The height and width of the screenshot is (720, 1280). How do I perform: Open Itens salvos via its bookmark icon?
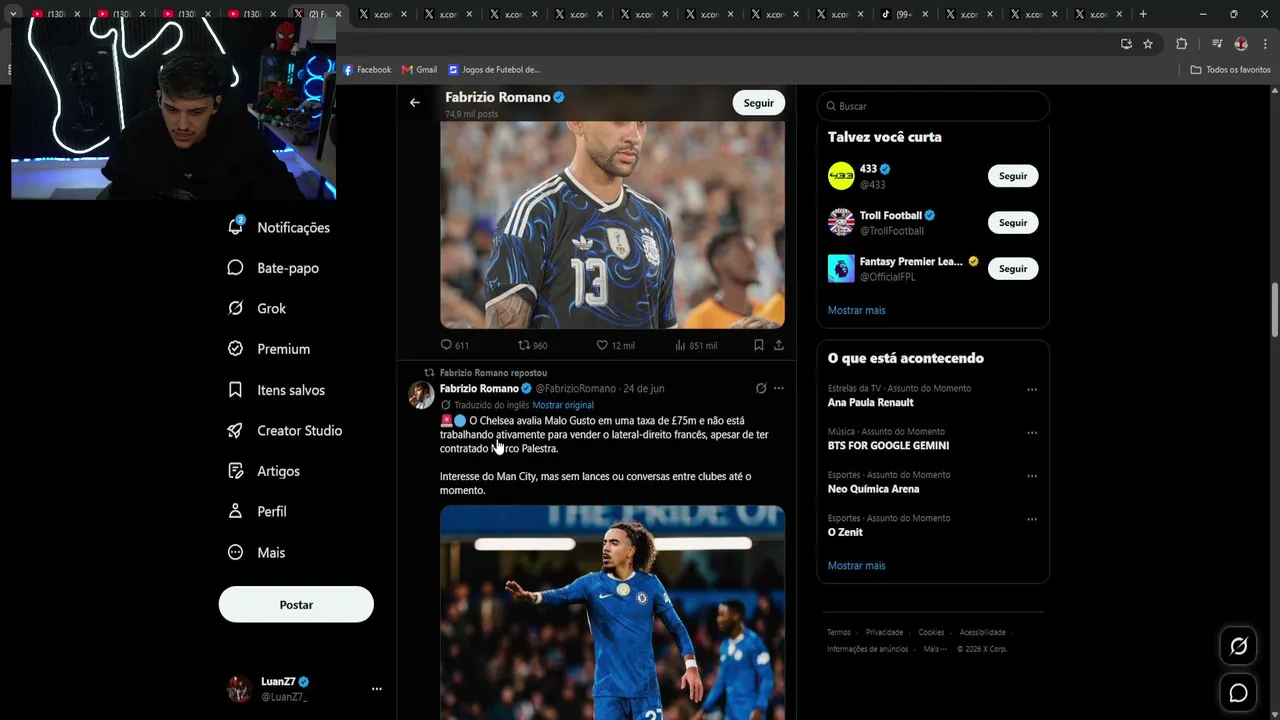pyautogui.click(x=236, y=390)
